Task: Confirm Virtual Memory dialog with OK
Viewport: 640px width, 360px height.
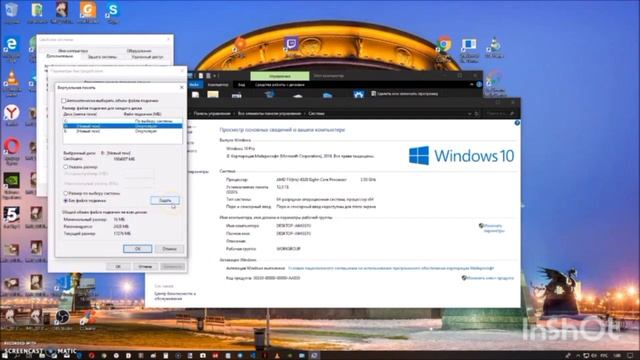Action: tap(138, 249)
